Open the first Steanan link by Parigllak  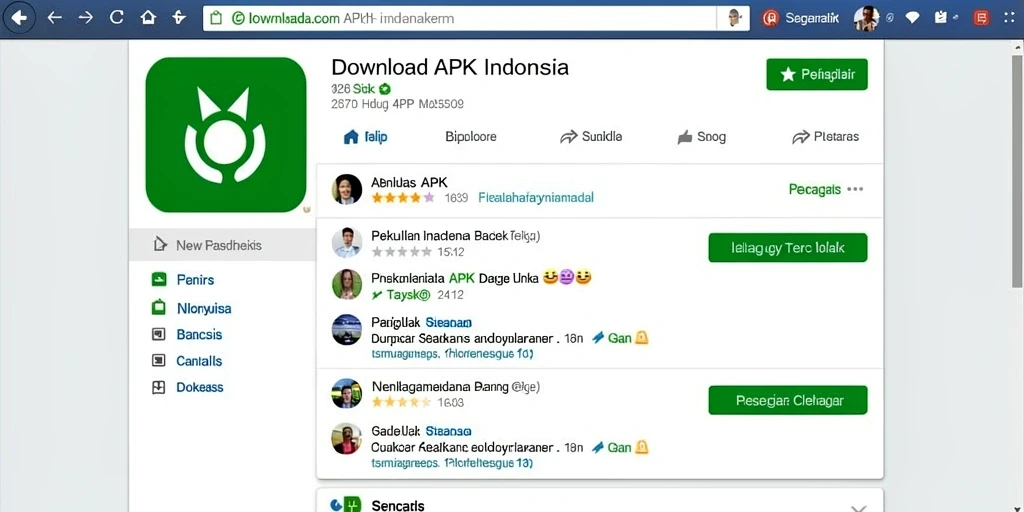[x=449, y=322]
